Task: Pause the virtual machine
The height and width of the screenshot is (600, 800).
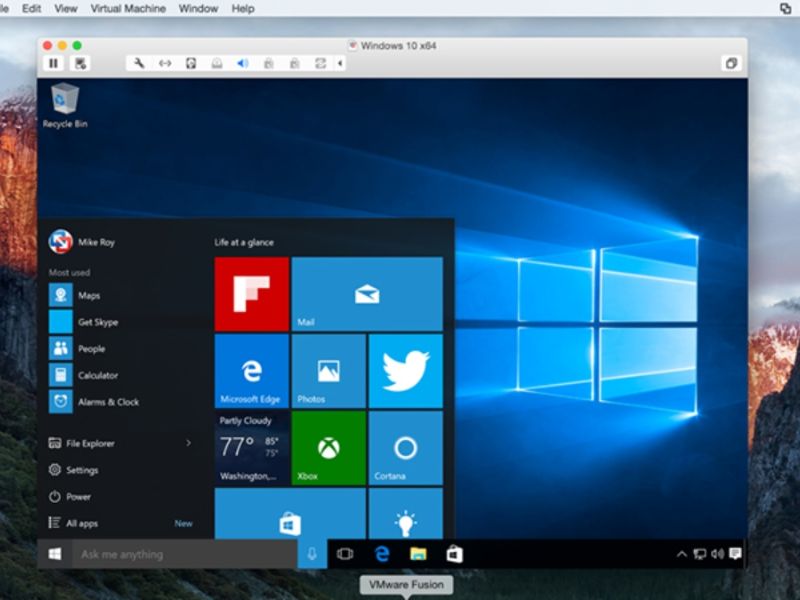Action: click(x=53, y=63)
